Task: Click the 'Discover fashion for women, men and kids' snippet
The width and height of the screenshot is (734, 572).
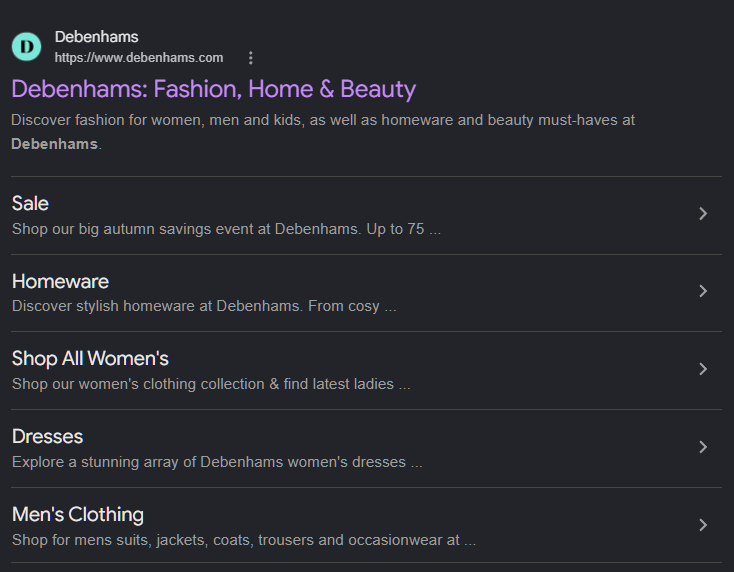Action: 323,132
